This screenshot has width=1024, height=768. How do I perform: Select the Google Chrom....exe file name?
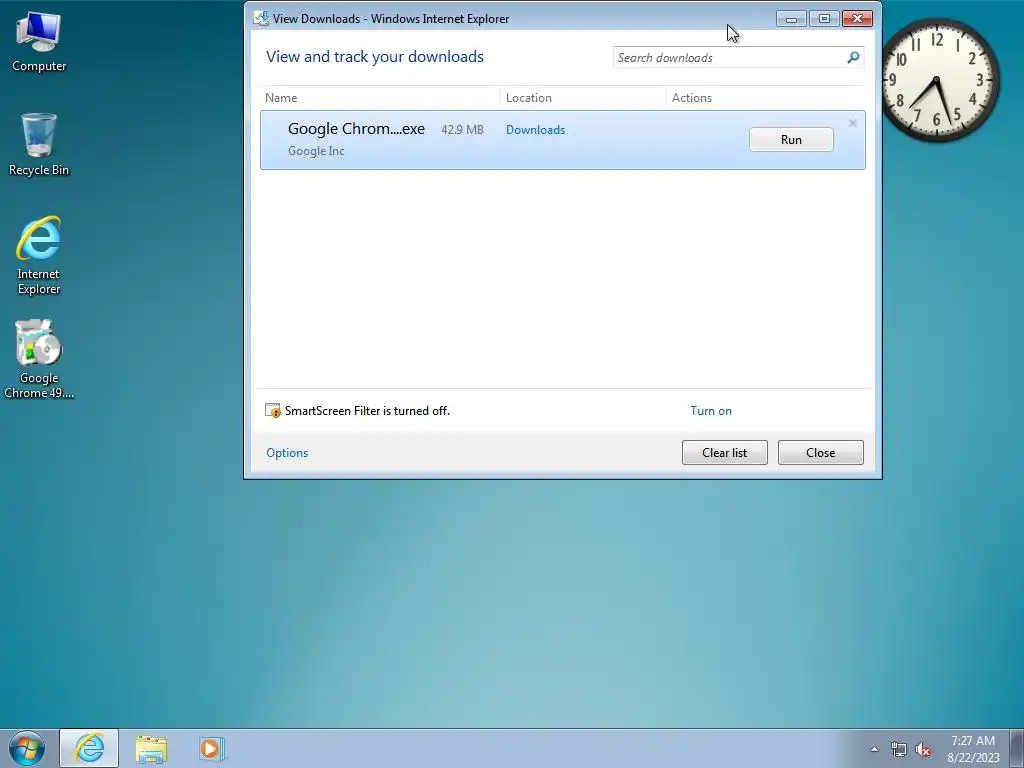(356, 129)
